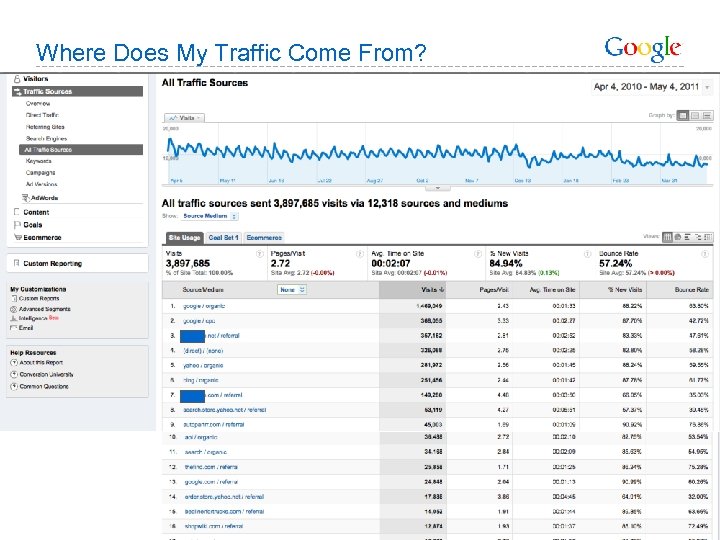Switch to the table view icon in Views
Screen dimensions: 720x540
[x=667, y=237]
